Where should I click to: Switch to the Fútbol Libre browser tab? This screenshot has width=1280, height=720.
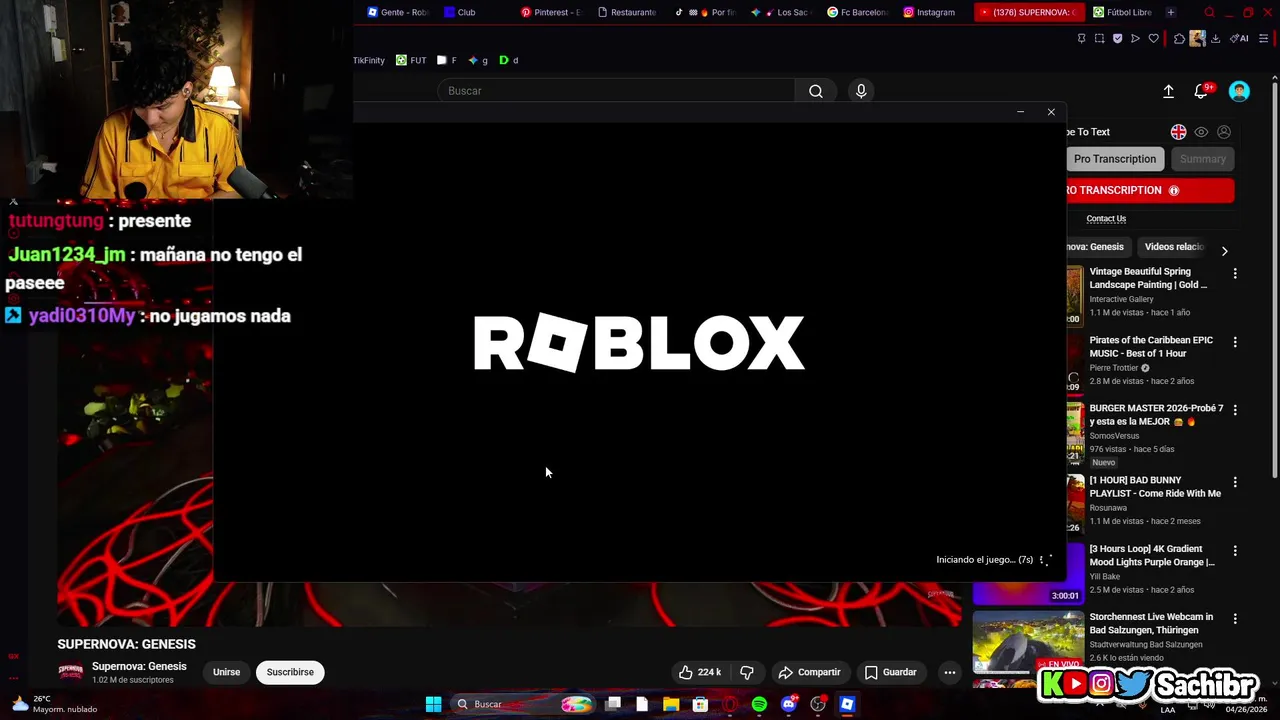coord(1122,12)
